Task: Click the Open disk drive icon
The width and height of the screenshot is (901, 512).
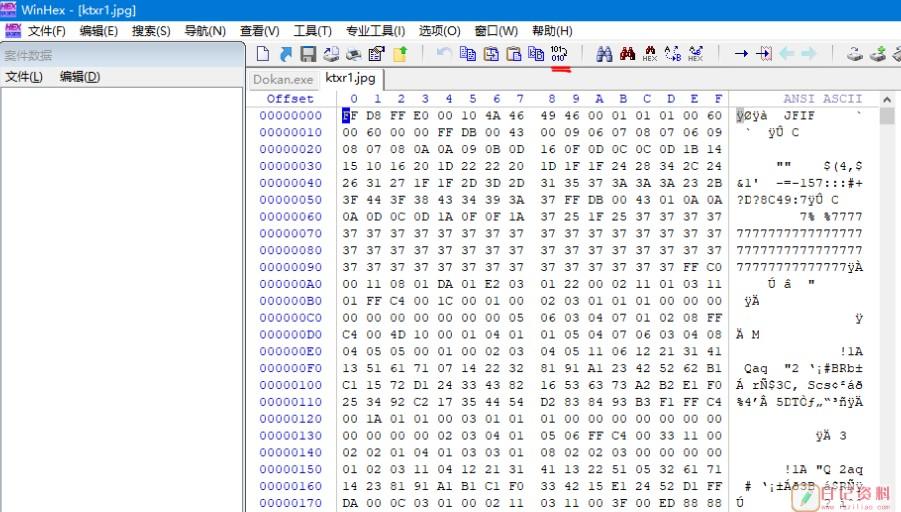Action: (855, 54)
